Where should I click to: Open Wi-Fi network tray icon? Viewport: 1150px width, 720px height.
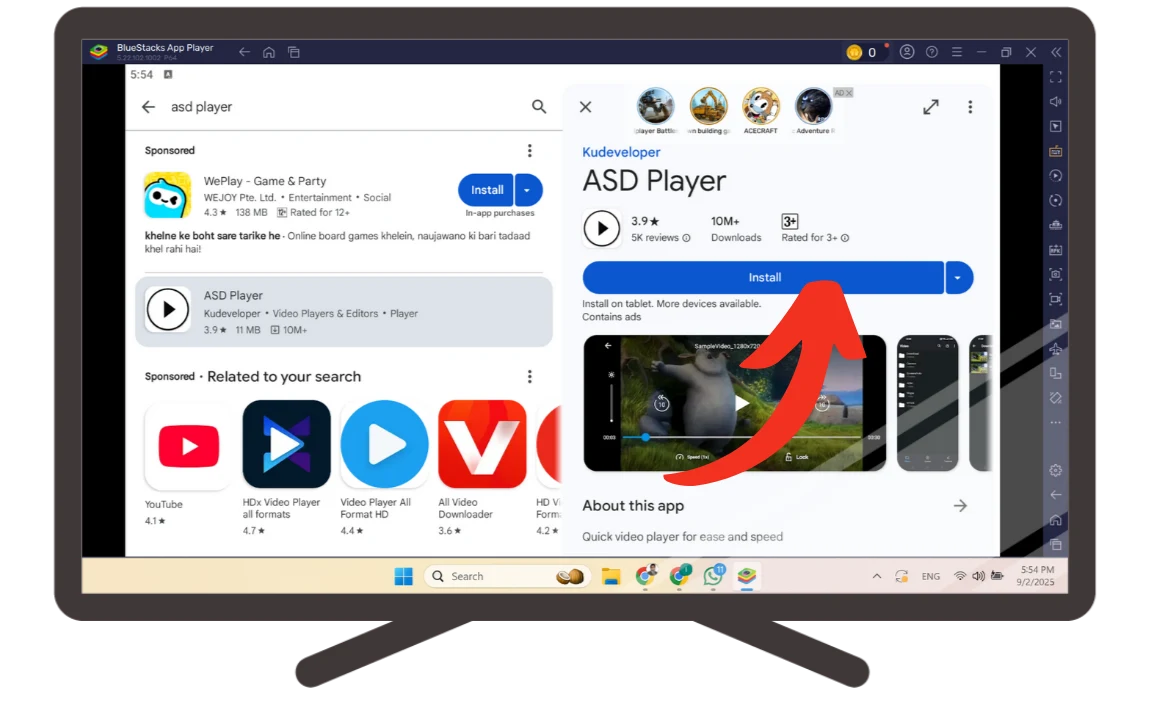(959, 576)
